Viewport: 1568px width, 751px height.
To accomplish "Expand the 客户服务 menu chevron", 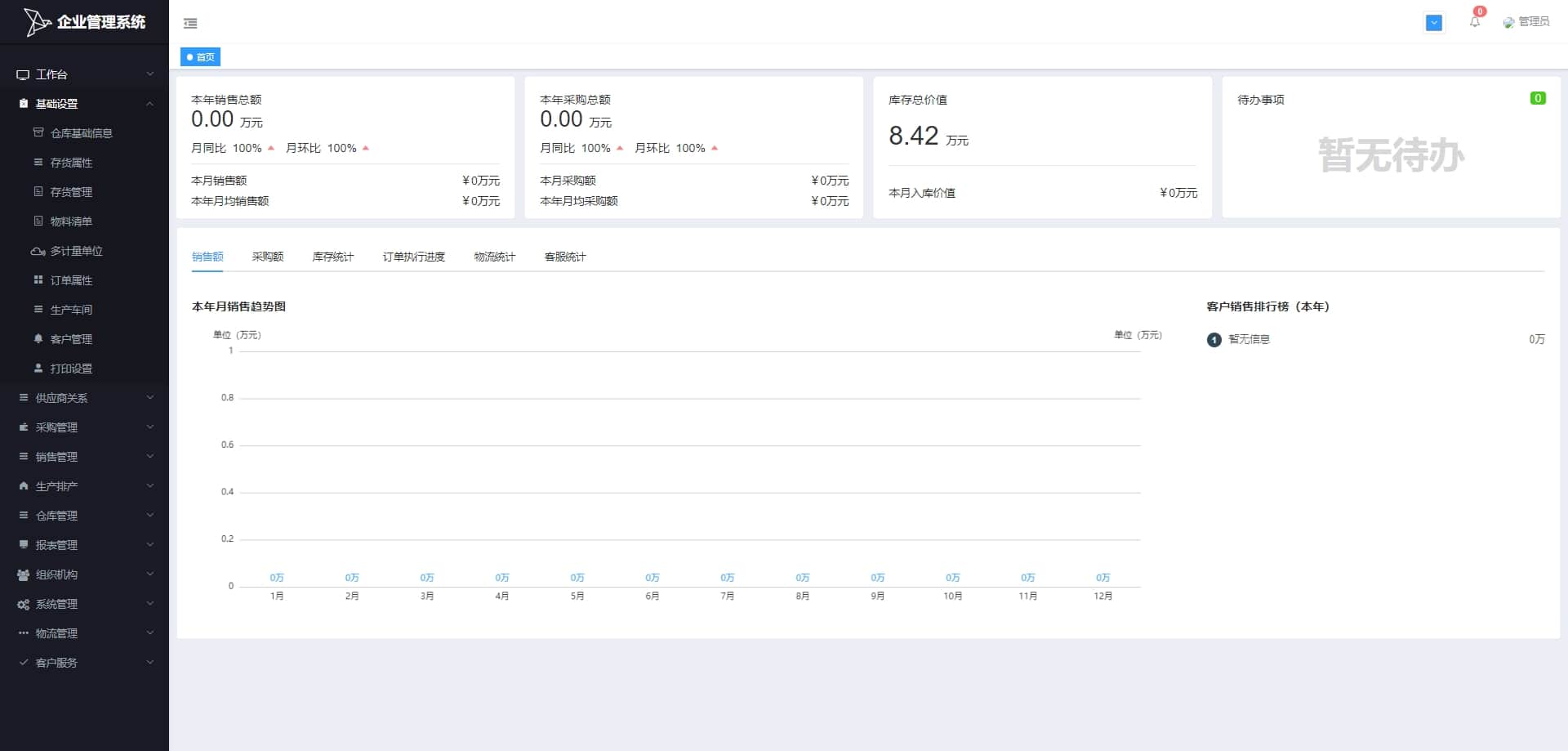I will click(x=150, y=662).
